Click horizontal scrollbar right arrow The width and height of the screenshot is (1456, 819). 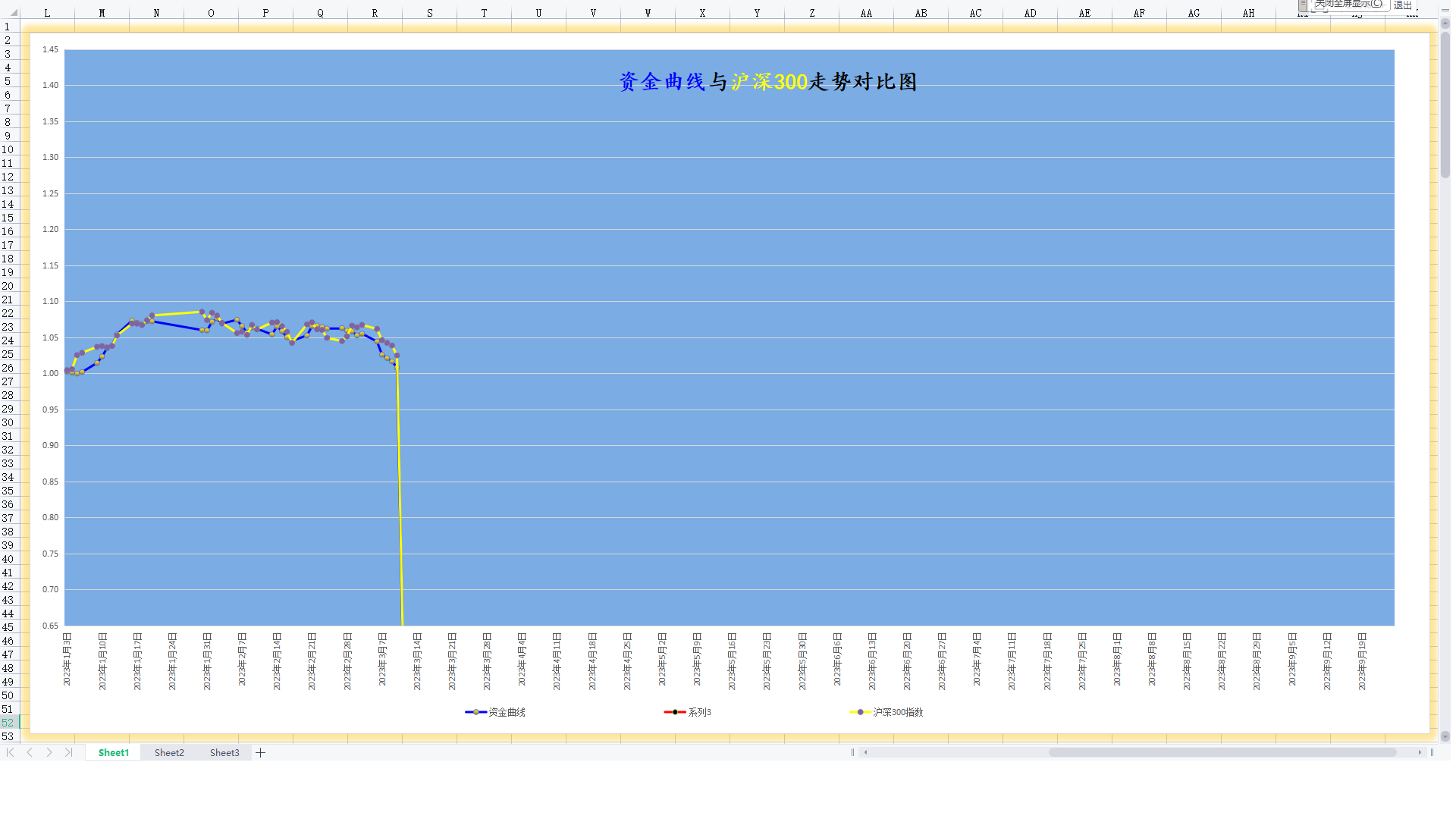[1420, 752]
